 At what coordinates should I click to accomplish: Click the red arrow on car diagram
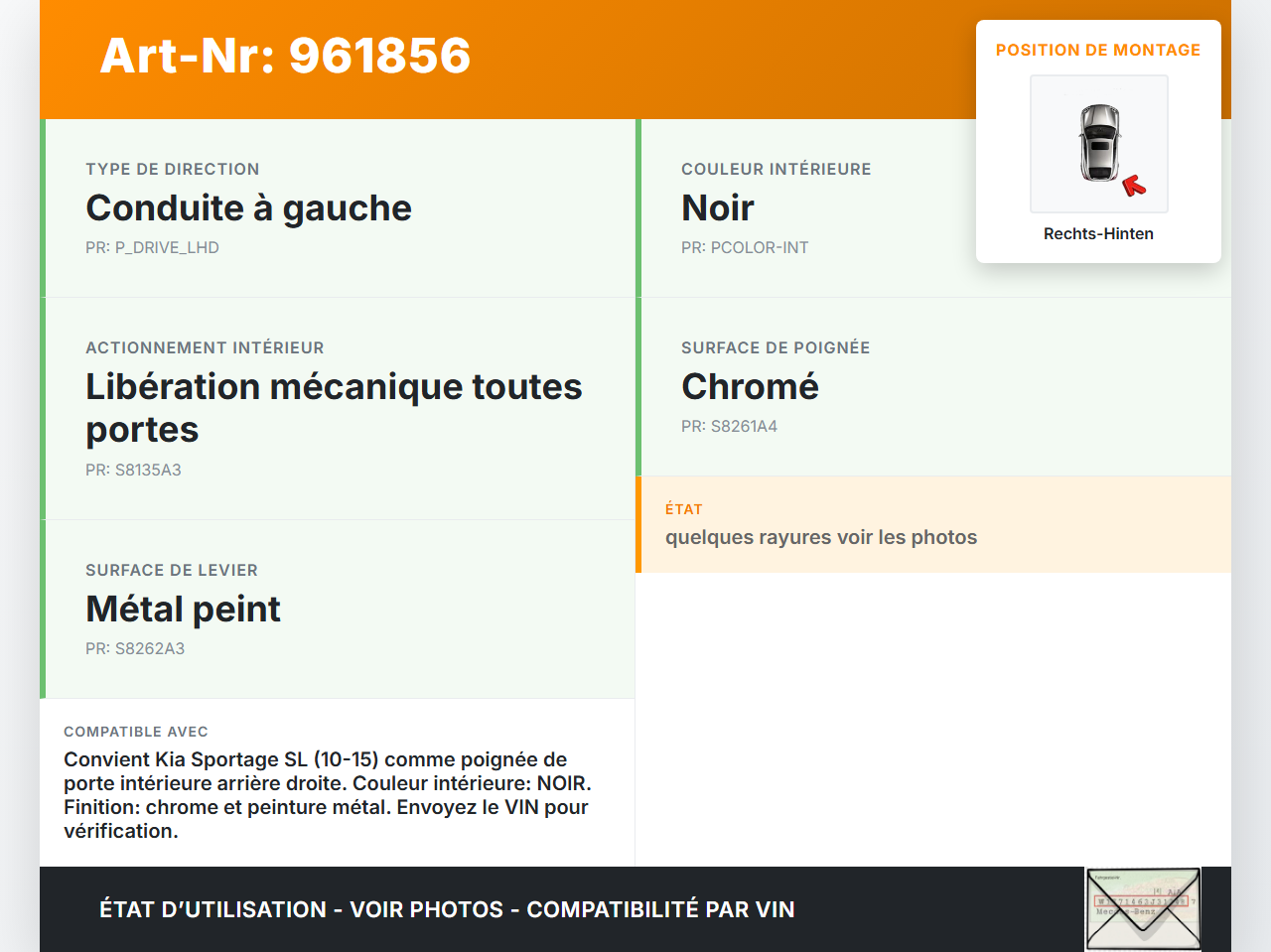[x=1134, y=186]
